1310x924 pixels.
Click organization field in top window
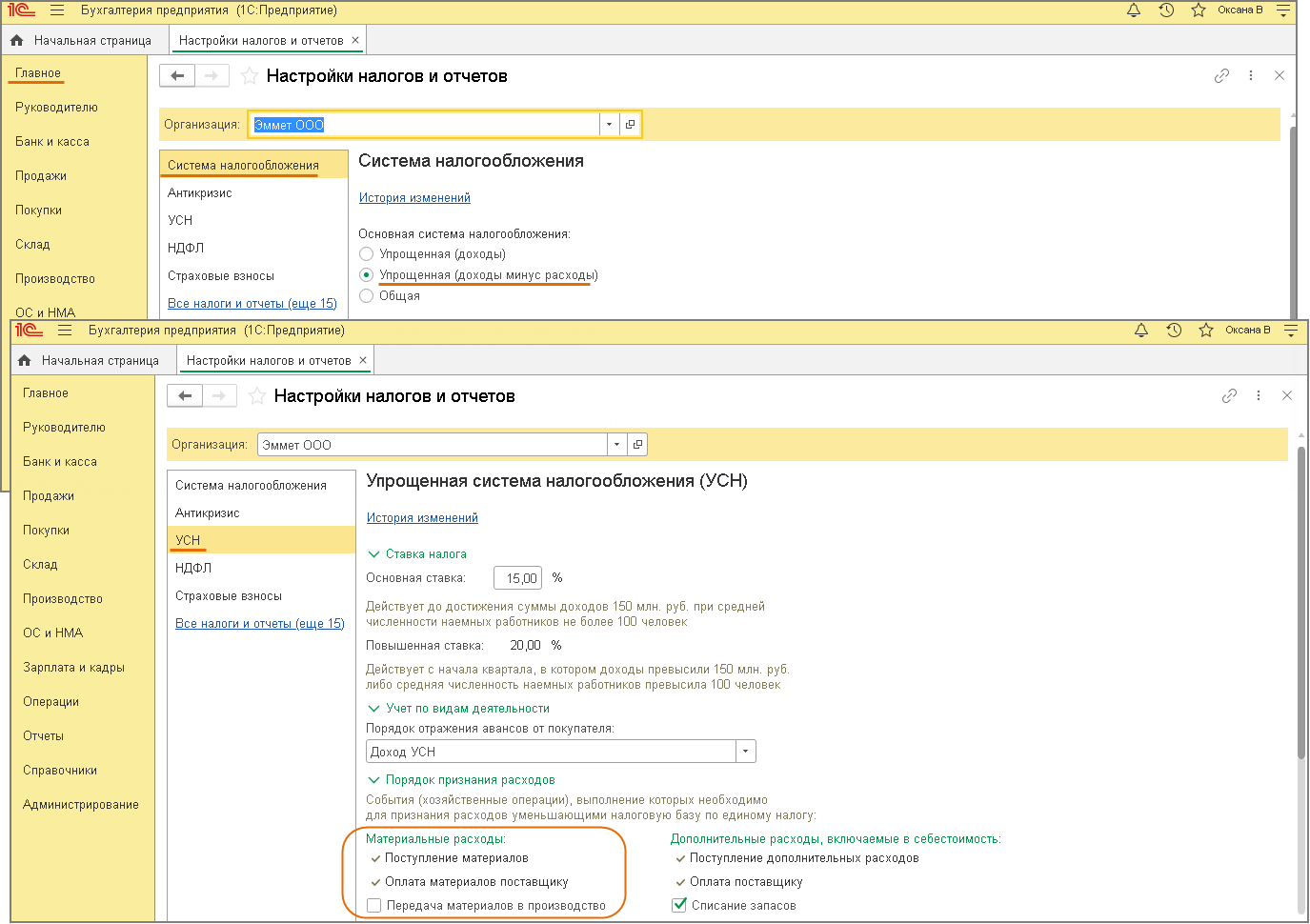(x=425, y=125)
